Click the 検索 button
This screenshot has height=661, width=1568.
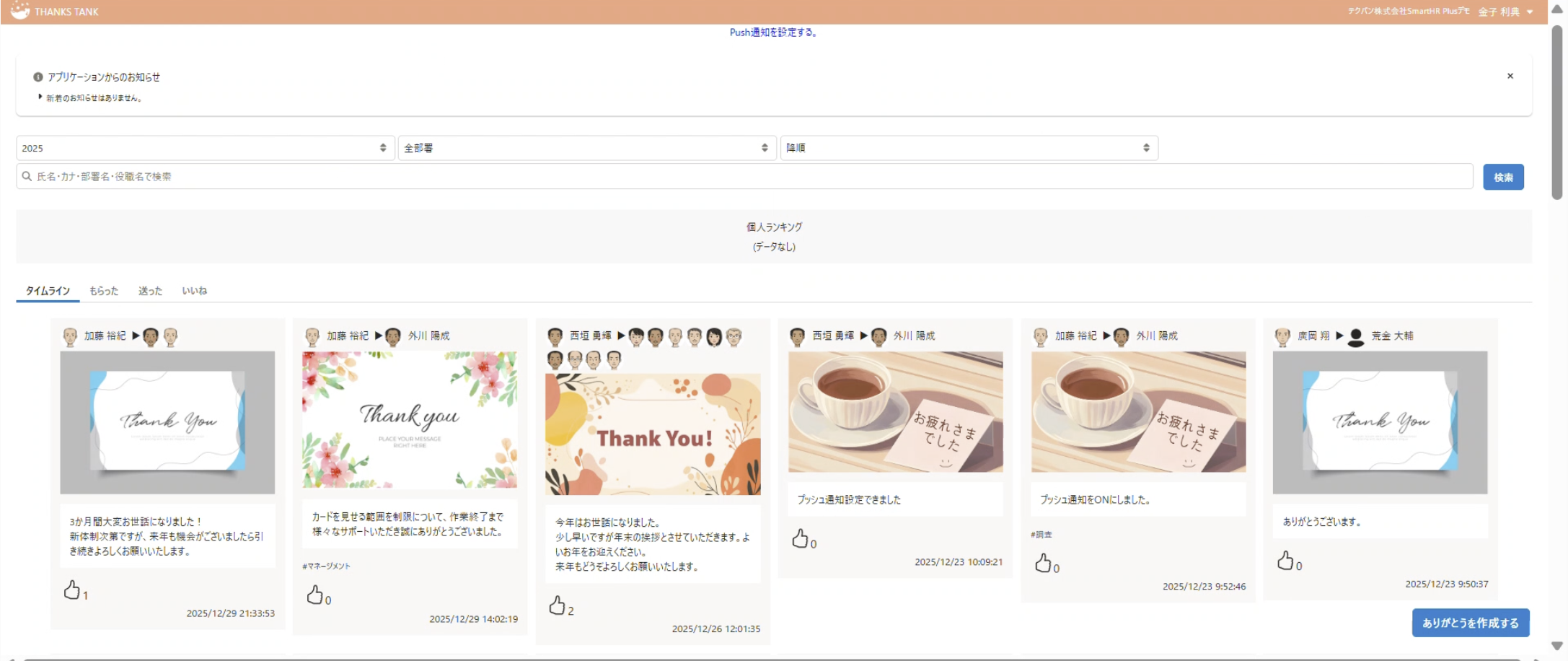pos(1503,177)
